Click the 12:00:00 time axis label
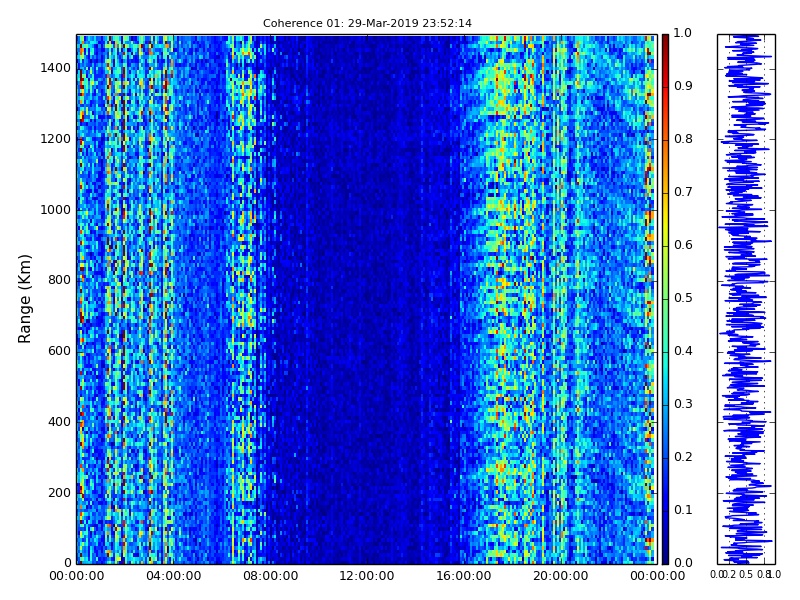Image resolution: width=800 pixels, height=600 pixels. 367,577
